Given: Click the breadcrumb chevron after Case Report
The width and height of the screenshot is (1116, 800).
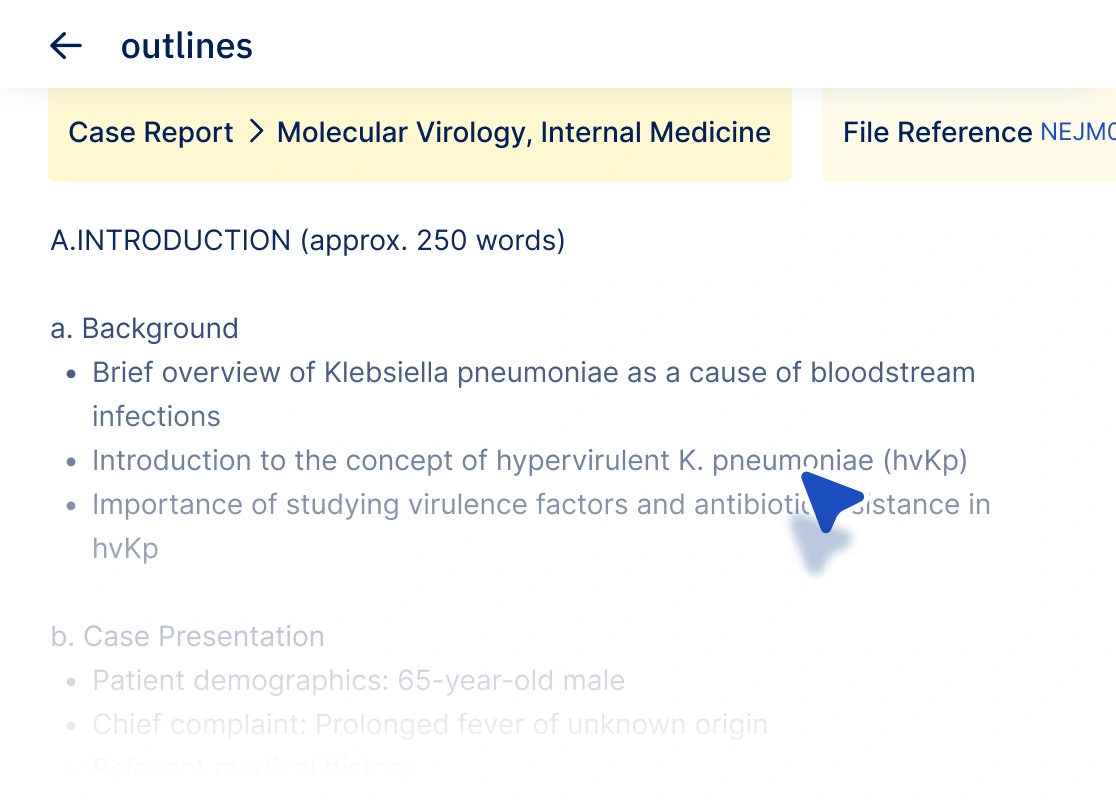Looking at the screenshot, I should point(256,132).
